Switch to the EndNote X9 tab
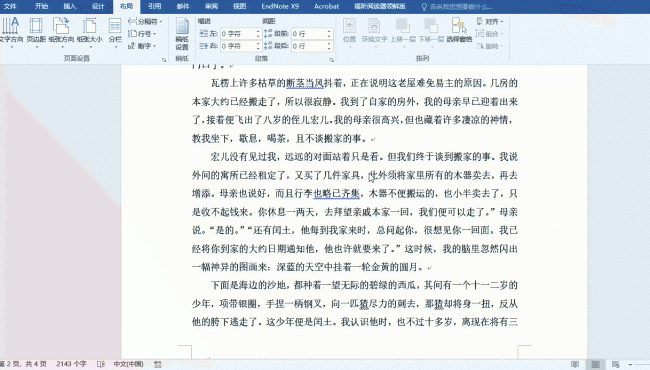The height and width of the screenshot is (370, 650). 280,6
